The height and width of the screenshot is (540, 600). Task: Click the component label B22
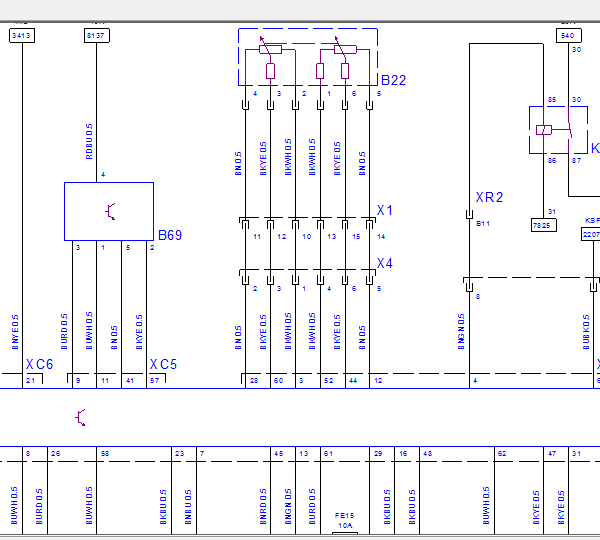click(393, 80)
